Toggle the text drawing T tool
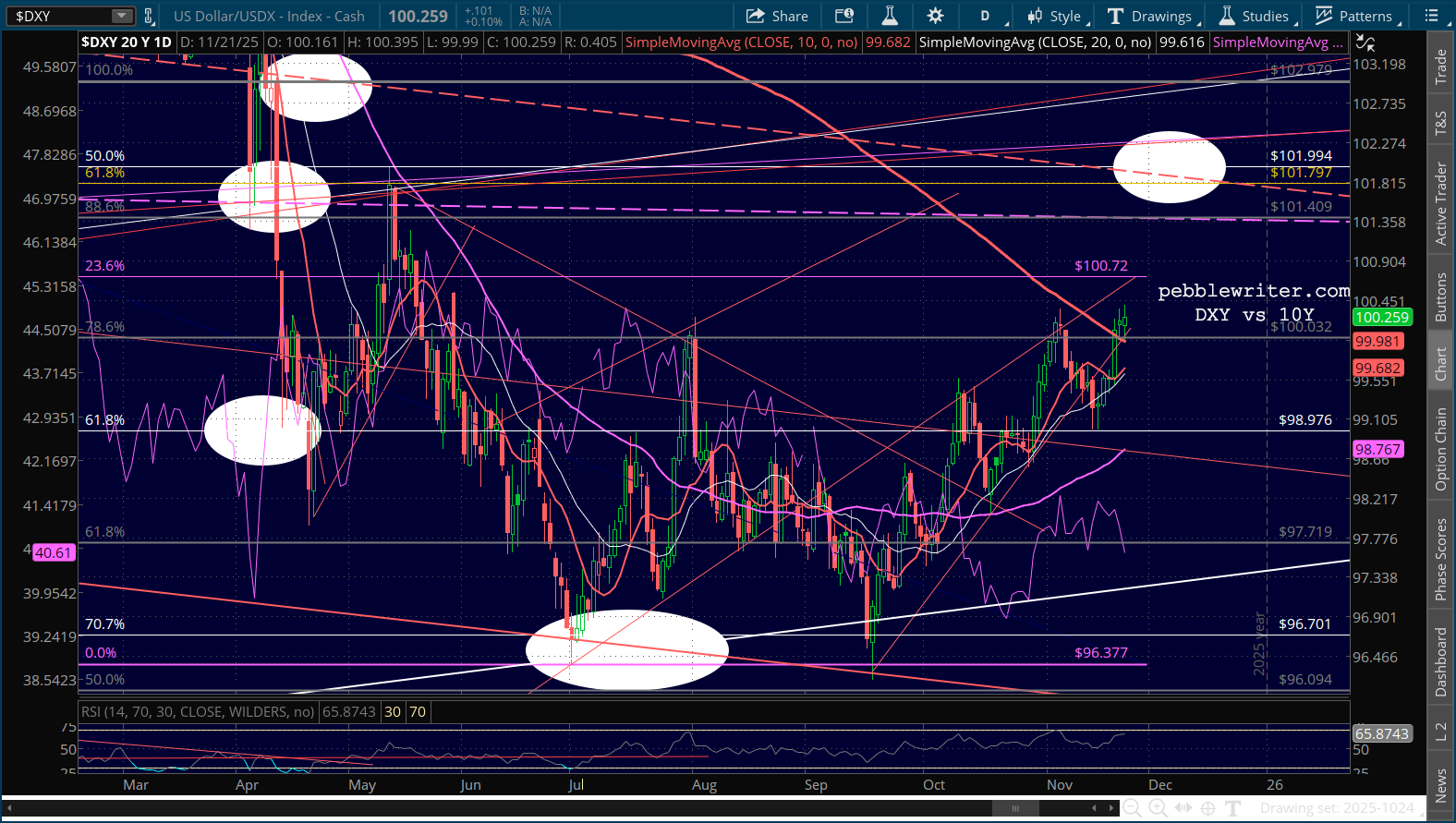The image size is (1456, 823). click(1232, 808)
